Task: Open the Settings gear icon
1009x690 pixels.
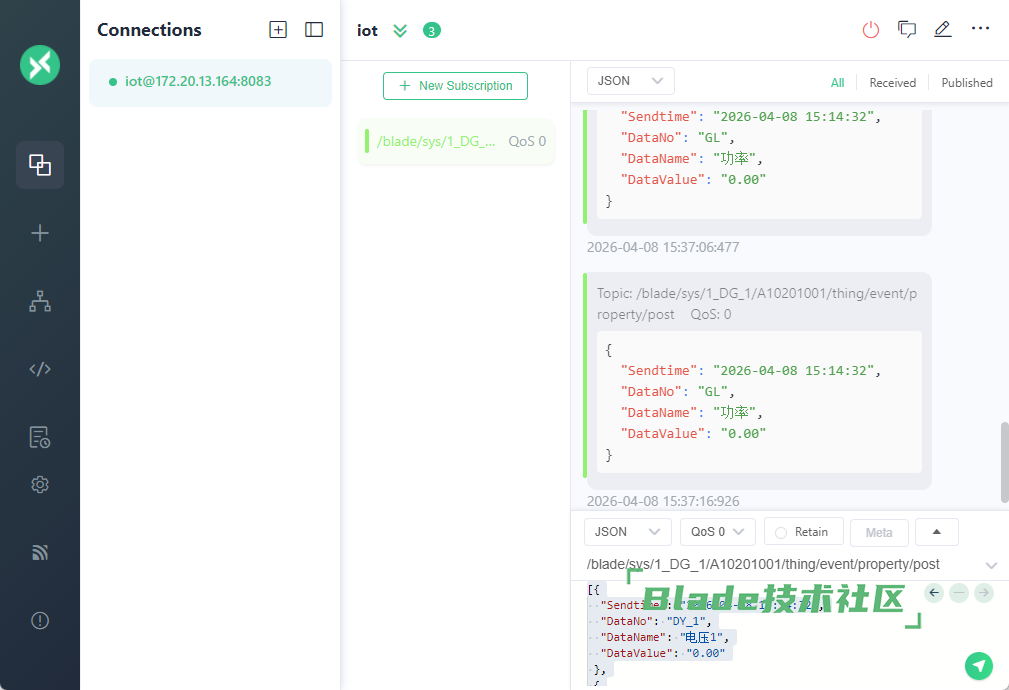Action: click(40, 485)
